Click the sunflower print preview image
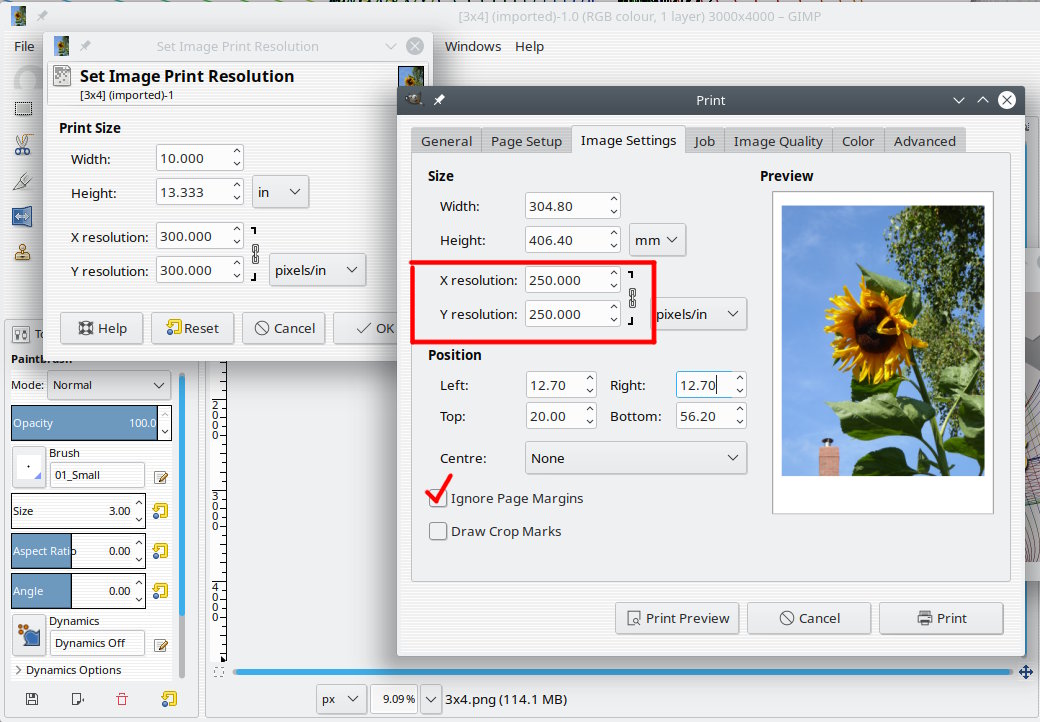The height and width of the screenshot is (722, 1040). [882, 340]
